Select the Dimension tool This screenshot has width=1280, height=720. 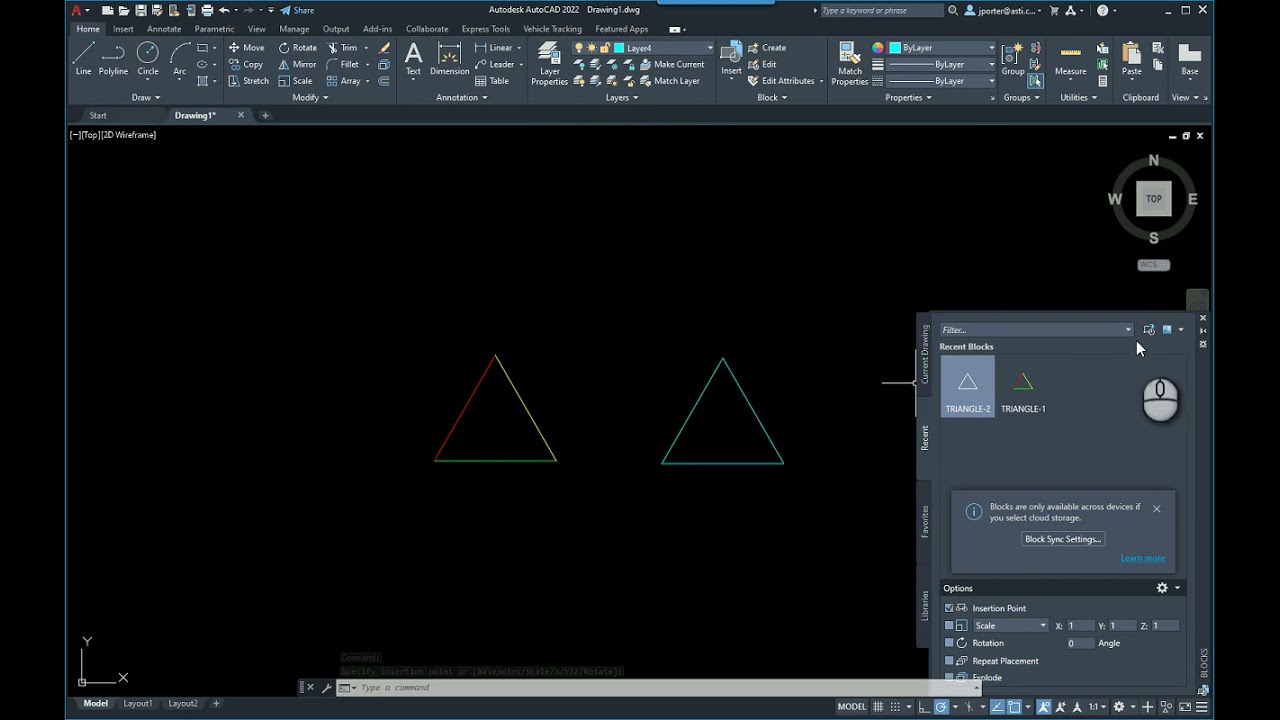tap(449, 59)
